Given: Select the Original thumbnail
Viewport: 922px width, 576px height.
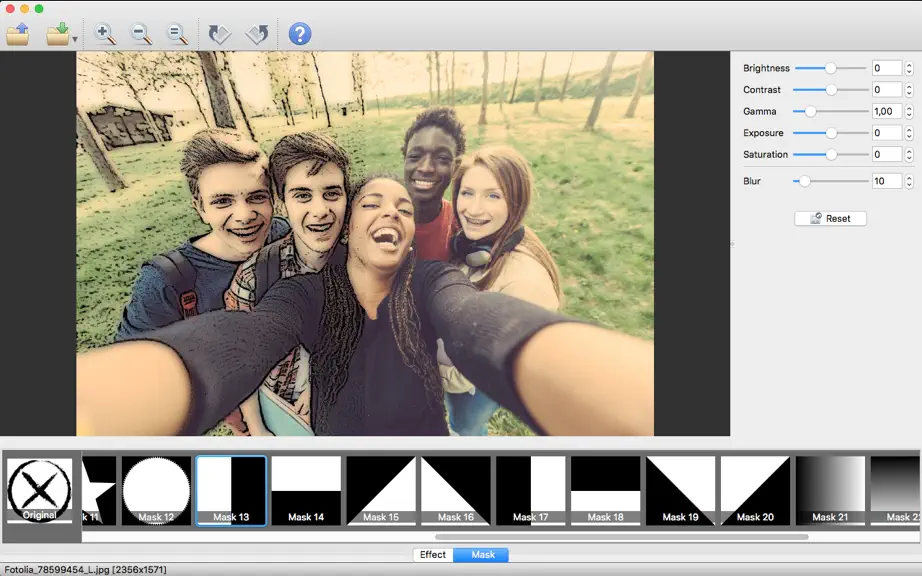Looking at the screenshot, I should [x=39, y=491].
